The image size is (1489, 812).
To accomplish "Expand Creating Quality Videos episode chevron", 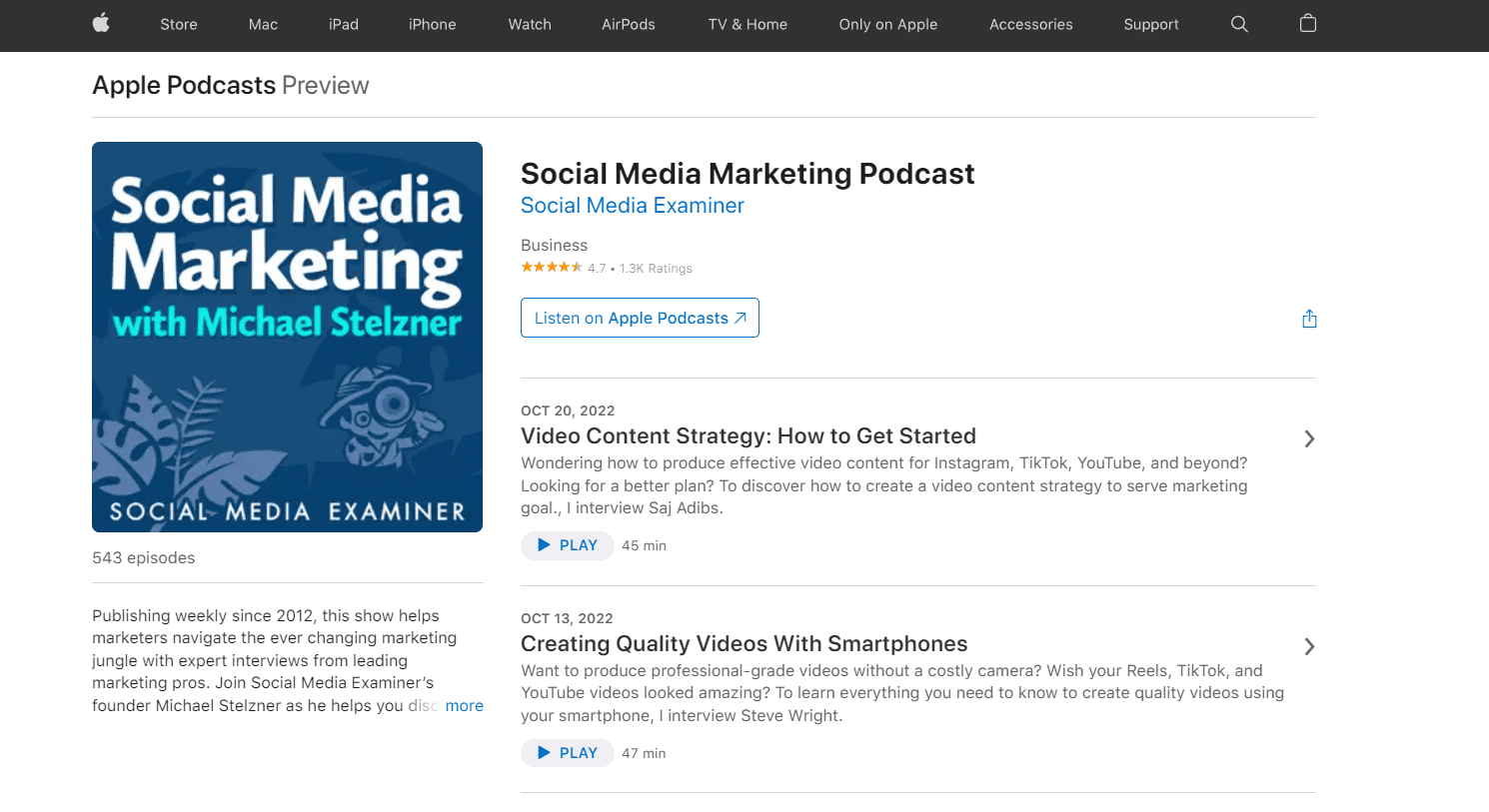I will tap(1309, 646).
